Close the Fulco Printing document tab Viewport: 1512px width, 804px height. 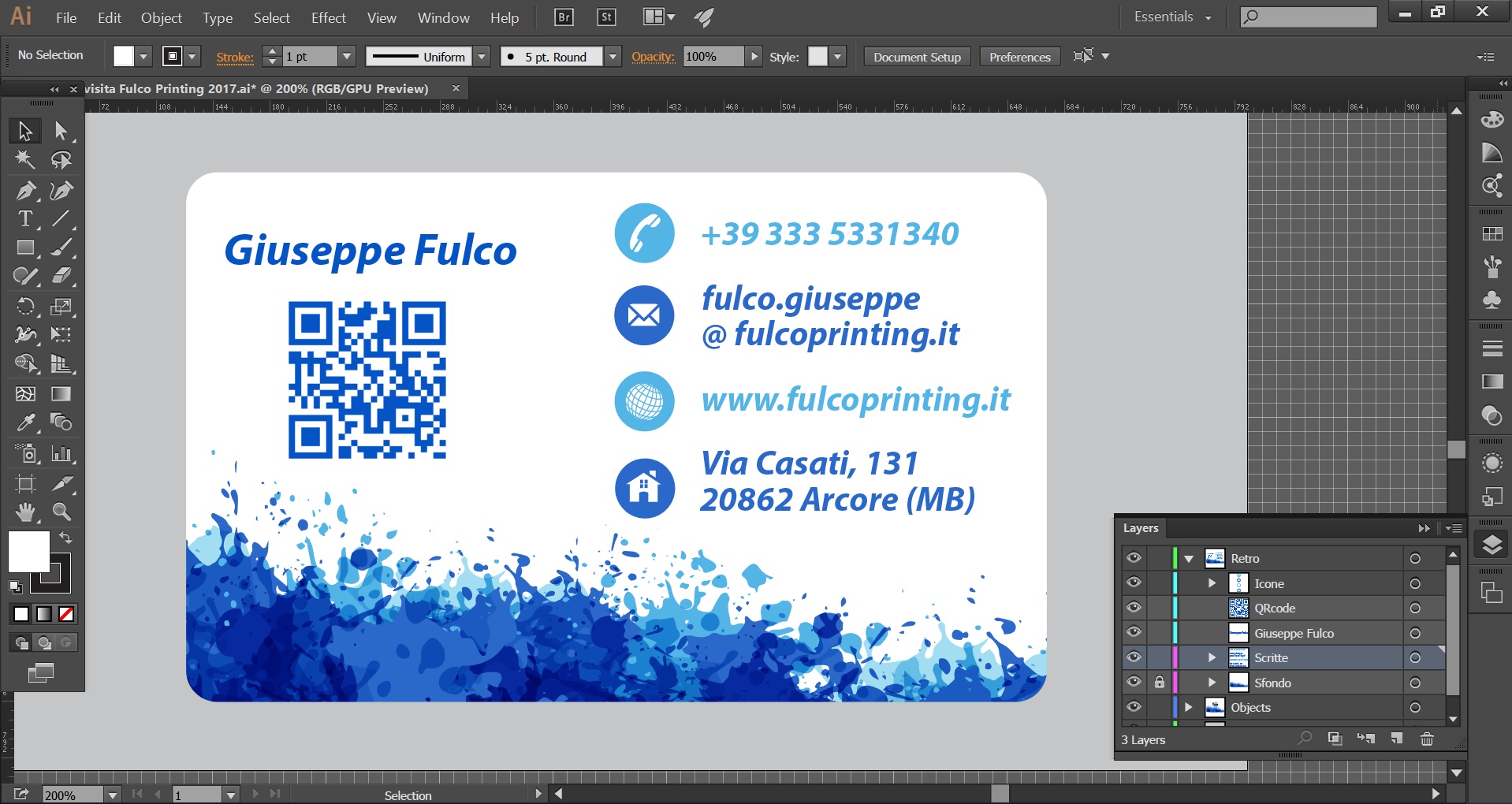tap(456, 87)
